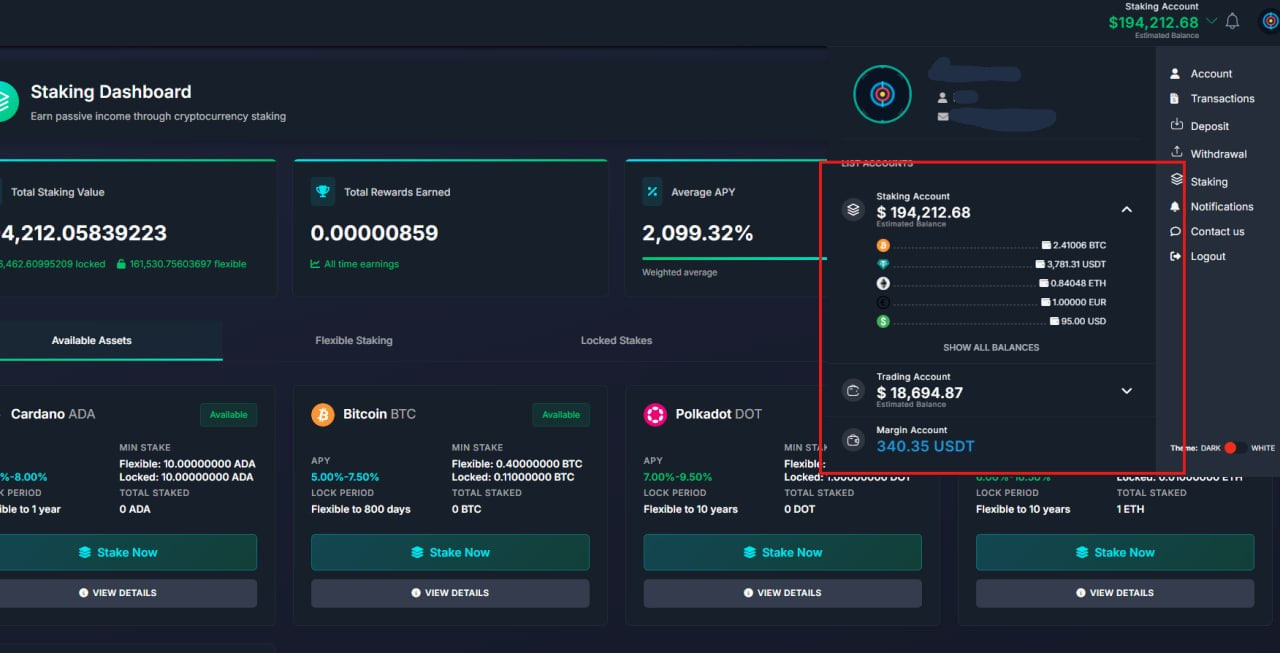1280x653 pixels.
Task: Click Show All Balances link
Action: (991, 348)
